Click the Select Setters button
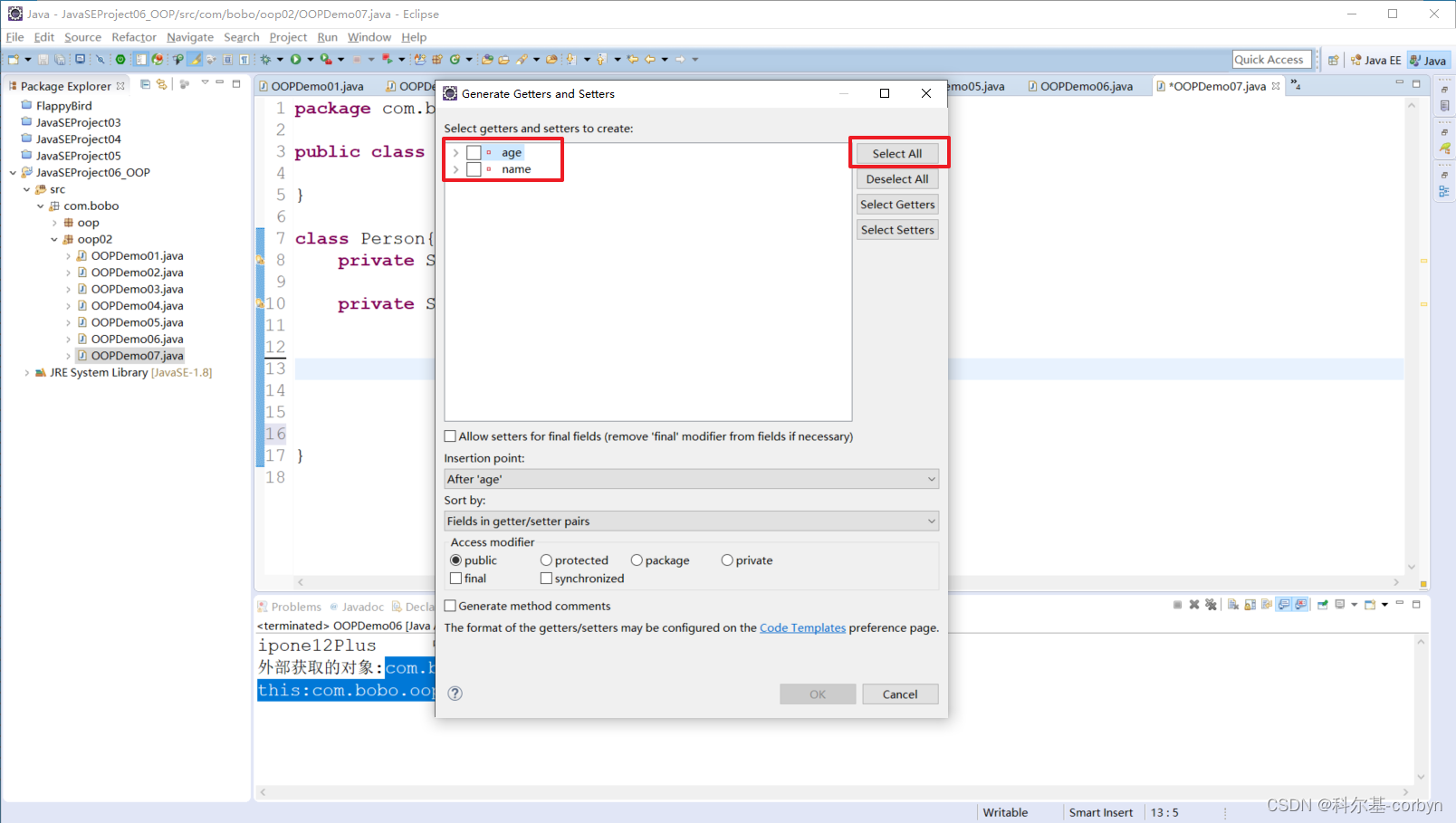The image size is (1456, 823). click(897, 230)
